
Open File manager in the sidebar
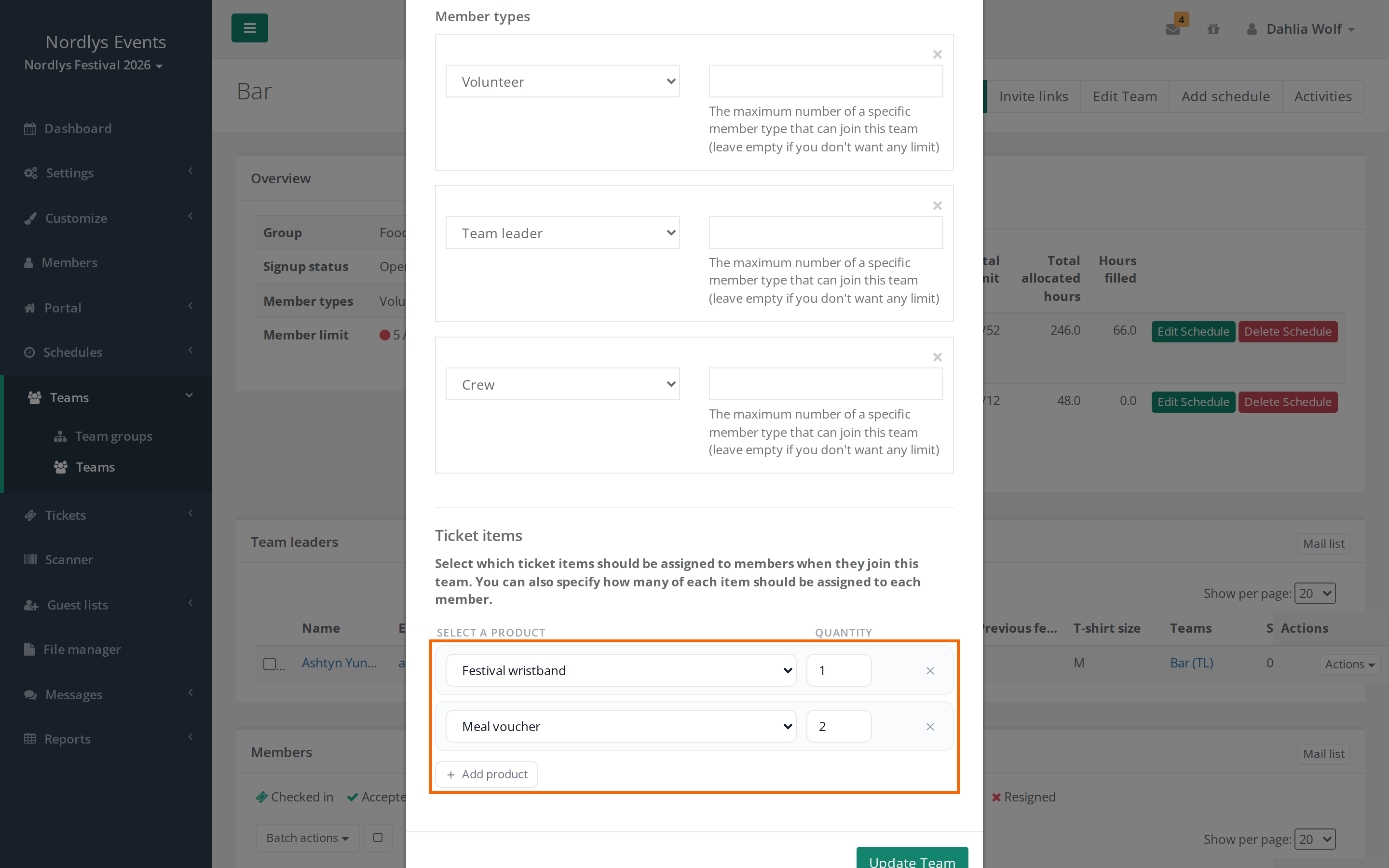click(106, 649)
